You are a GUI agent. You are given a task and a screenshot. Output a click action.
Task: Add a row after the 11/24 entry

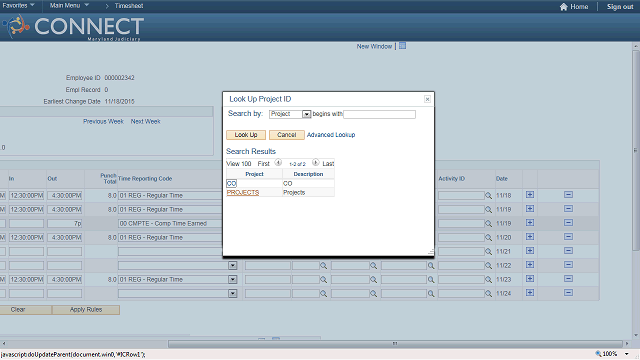pos(530,293)
